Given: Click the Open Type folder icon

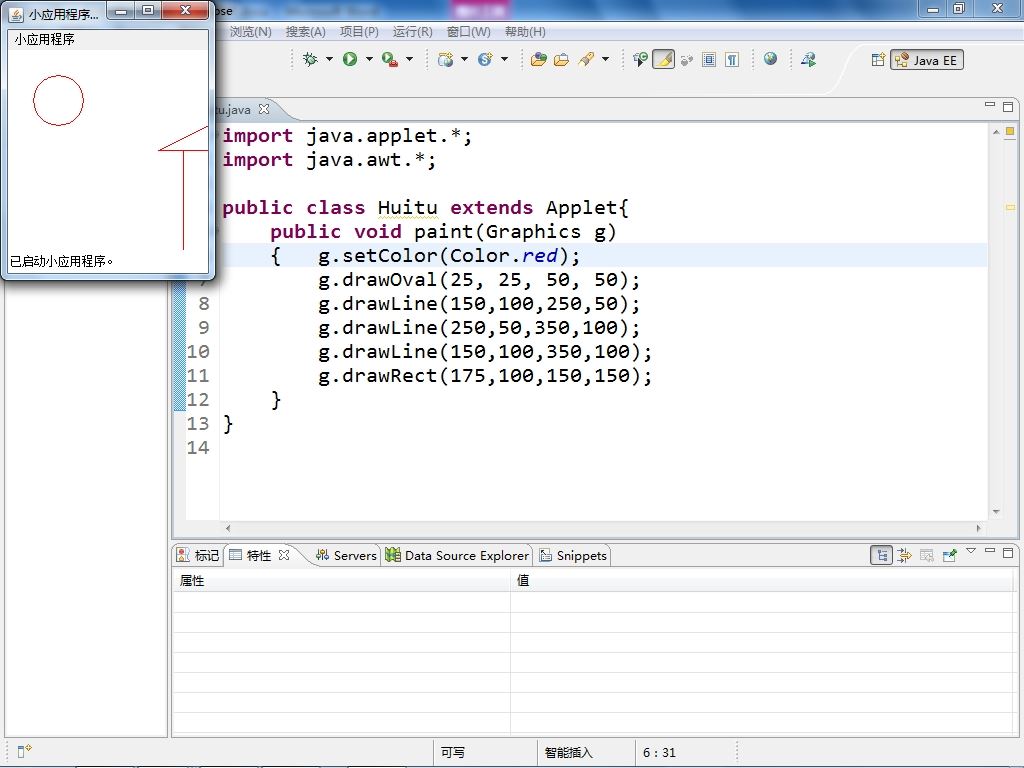Looking at the screenshot, I should tap(538, 59).
